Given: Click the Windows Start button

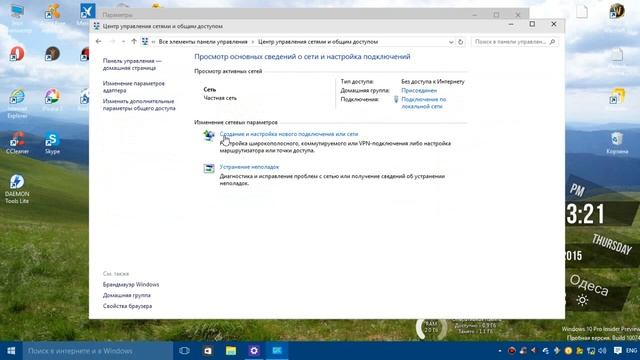Looking at the screenshot, I should [11, 351].
